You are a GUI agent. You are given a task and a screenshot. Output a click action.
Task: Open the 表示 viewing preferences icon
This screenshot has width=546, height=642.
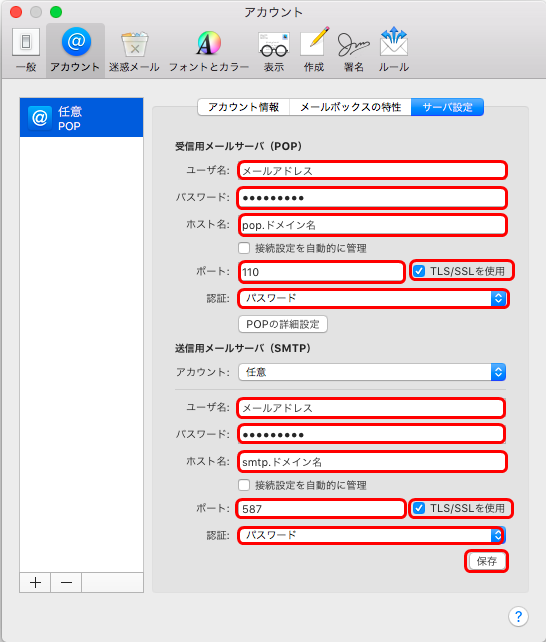click(x=274, y=50)
